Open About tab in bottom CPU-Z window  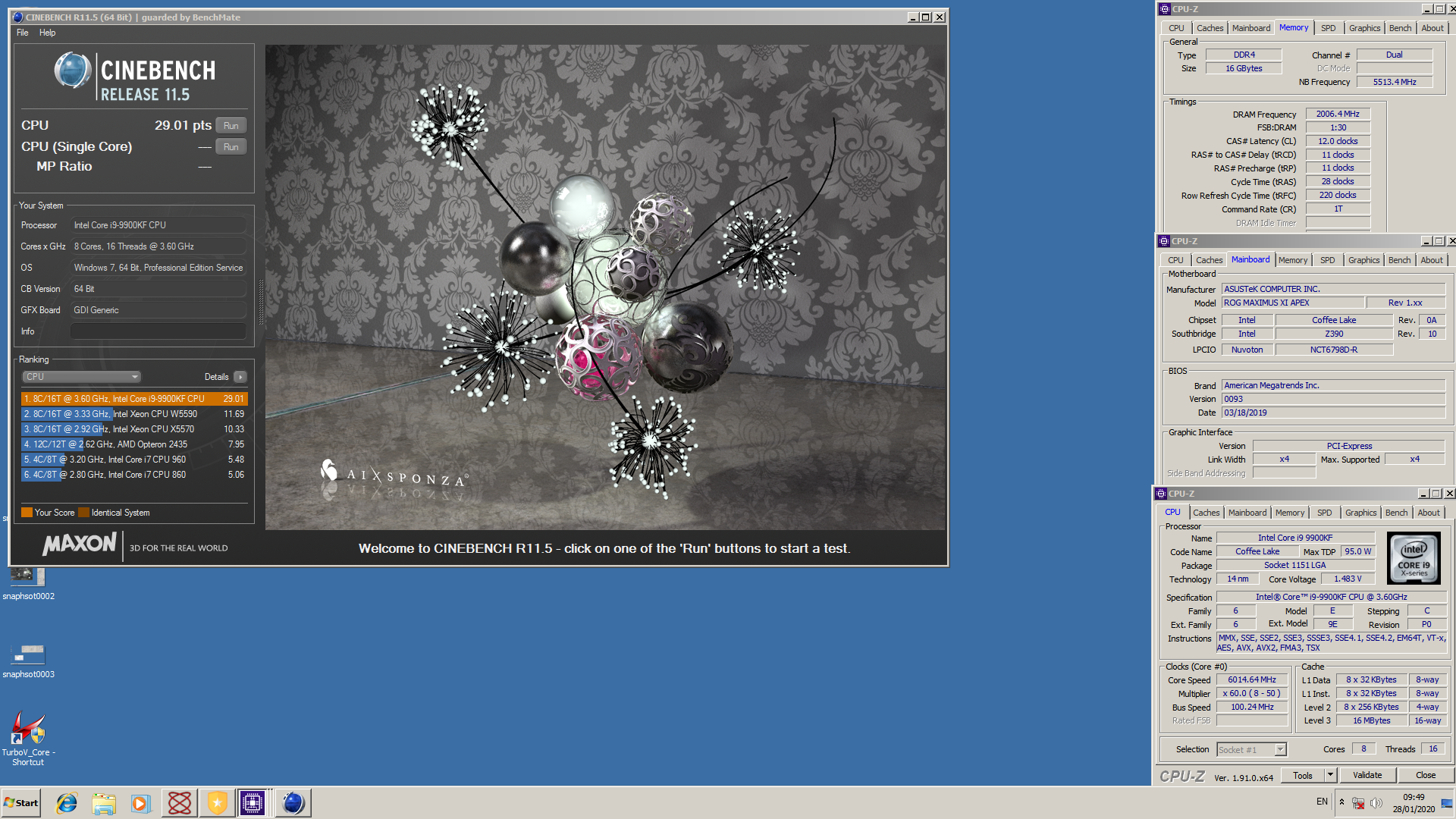(1429, 513)
